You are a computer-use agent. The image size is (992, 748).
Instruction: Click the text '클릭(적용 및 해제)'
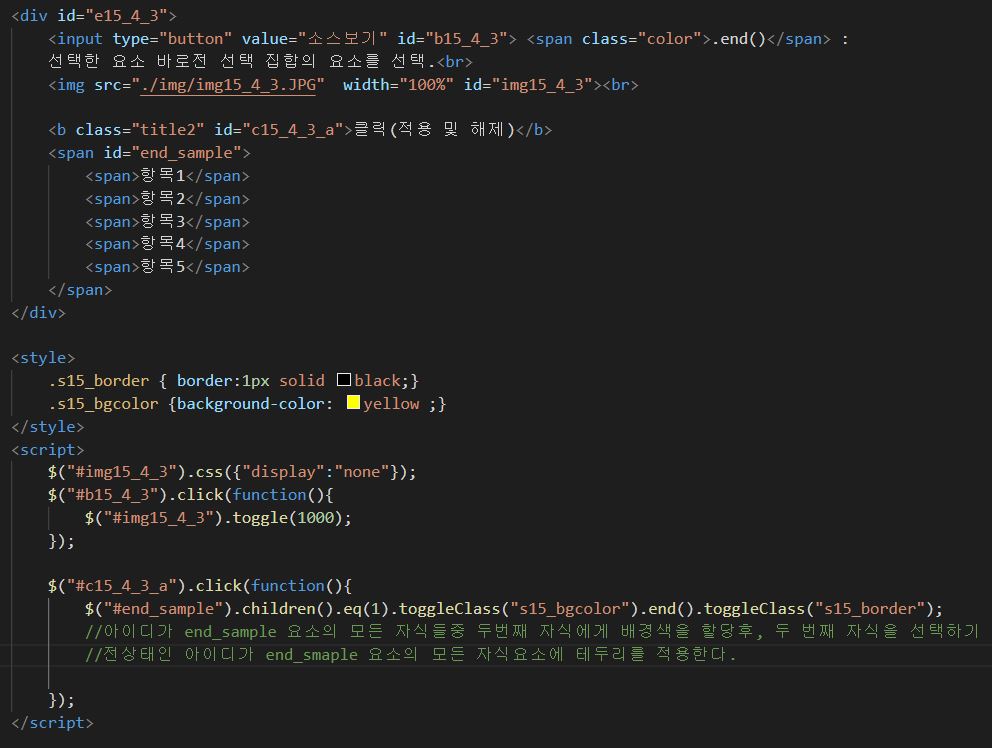[435, 130]
